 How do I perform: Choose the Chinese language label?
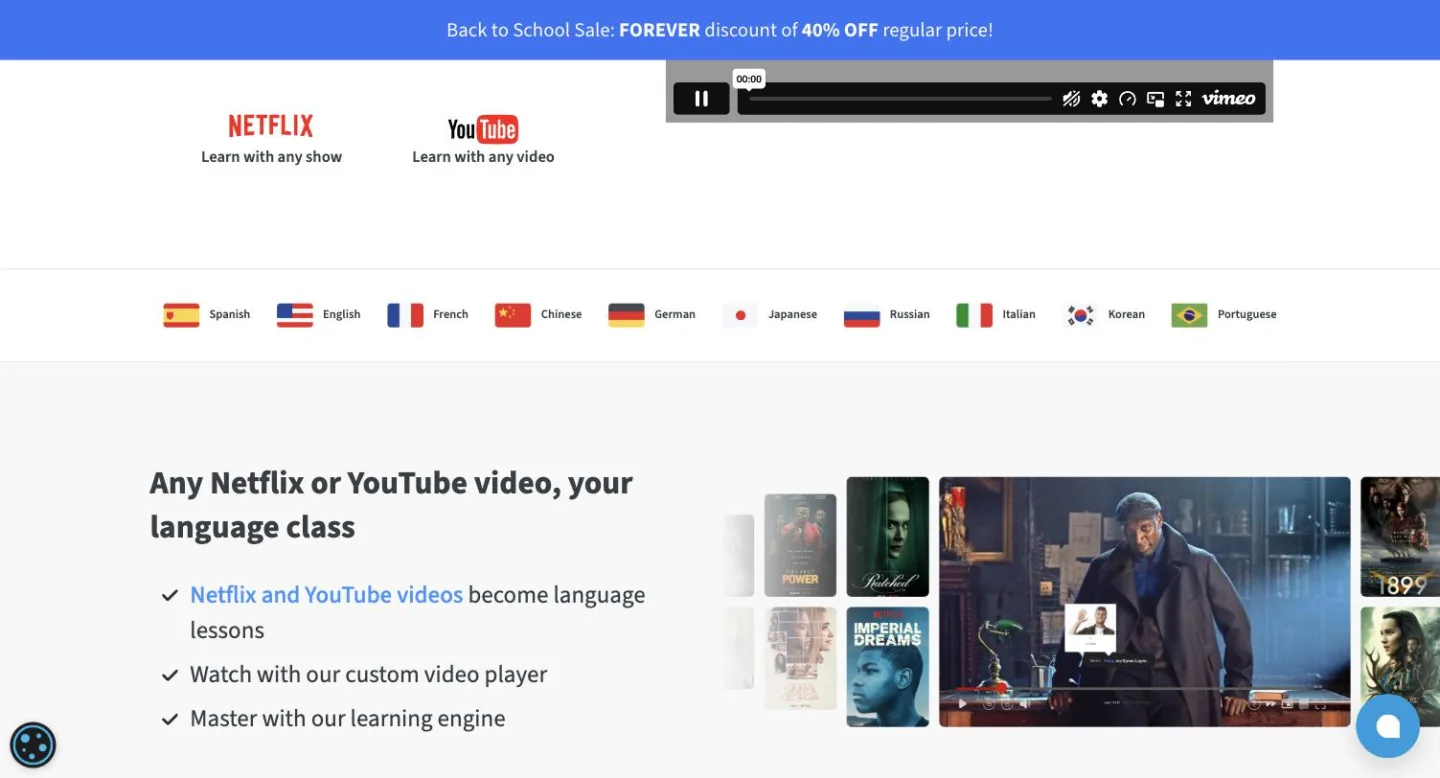click(x=561, y=314)
